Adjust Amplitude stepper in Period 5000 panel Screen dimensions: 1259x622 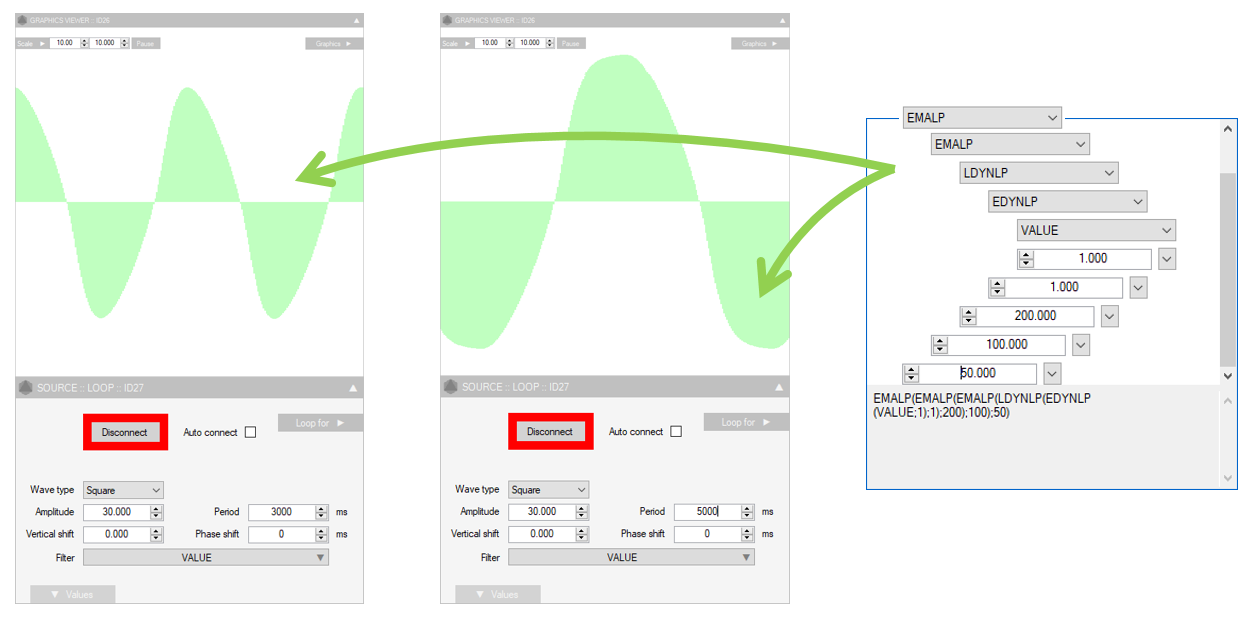coord(581,511)
